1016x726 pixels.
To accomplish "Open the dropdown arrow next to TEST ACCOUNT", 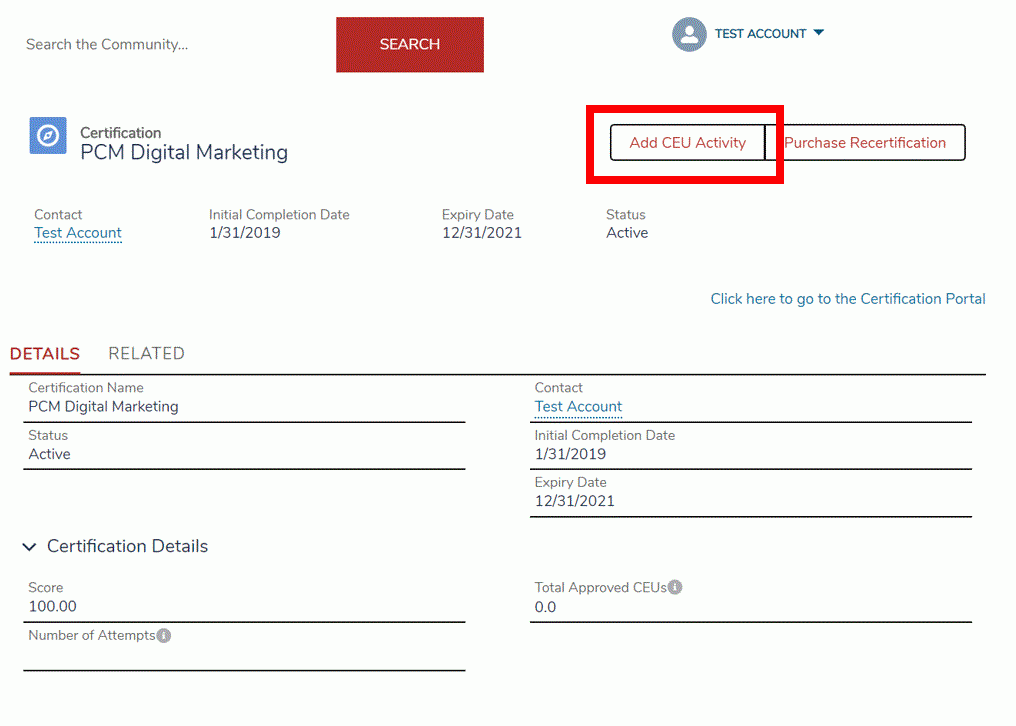I will 819,33.
